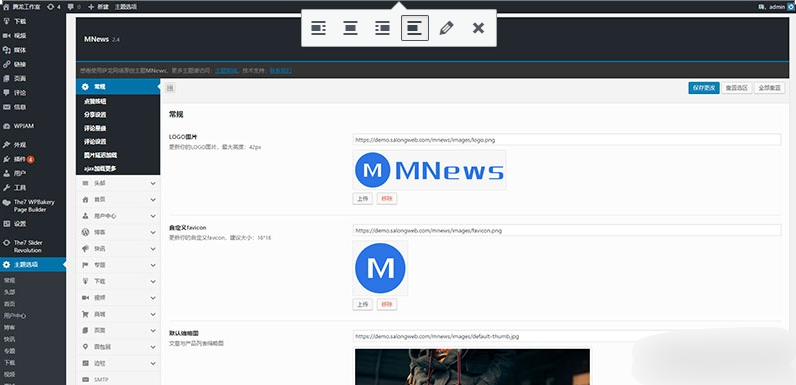
Task: Open the WPJAM dashboard icon in sidebar
Action: 7,125
